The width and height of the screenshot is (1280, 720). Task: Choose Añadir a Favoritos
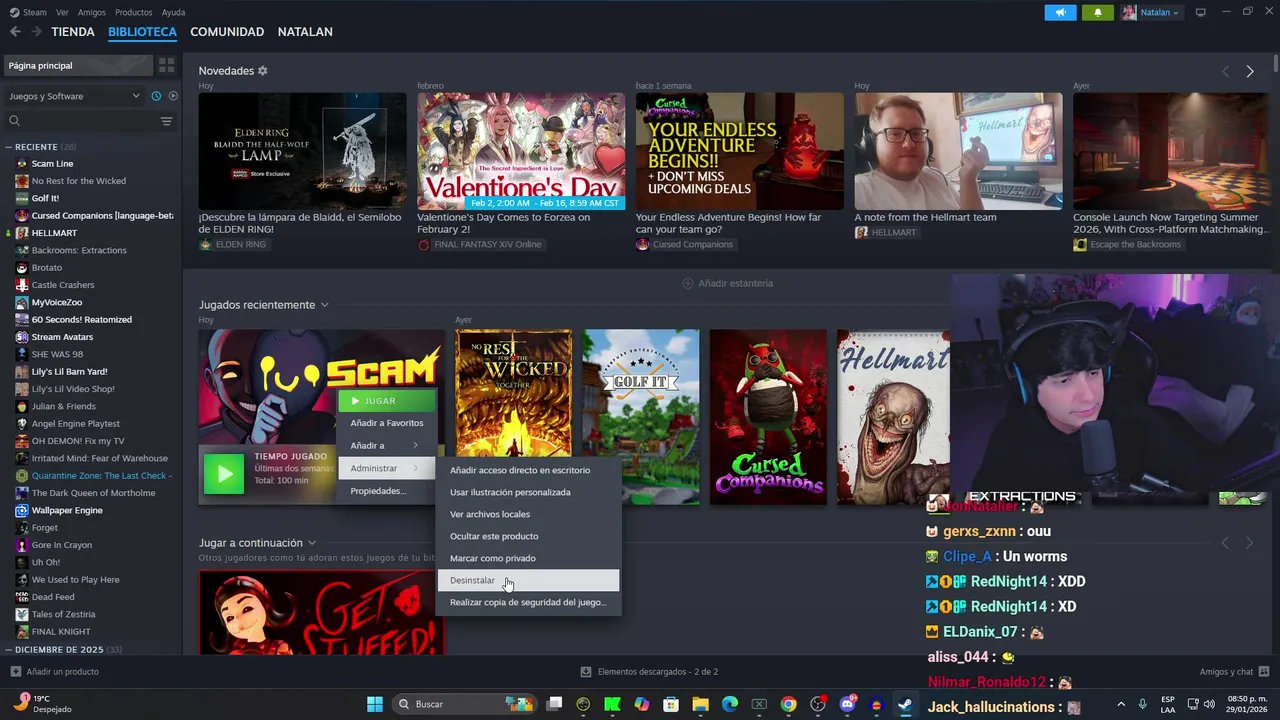click(386, 423)
